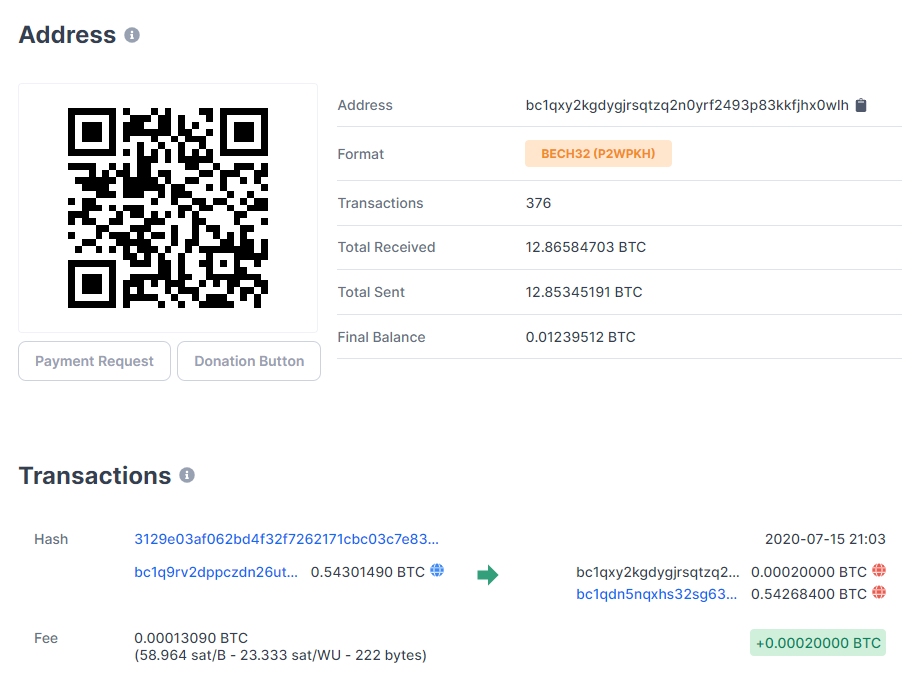
Task: Click the transactions count 376
Action: [538, 203]
